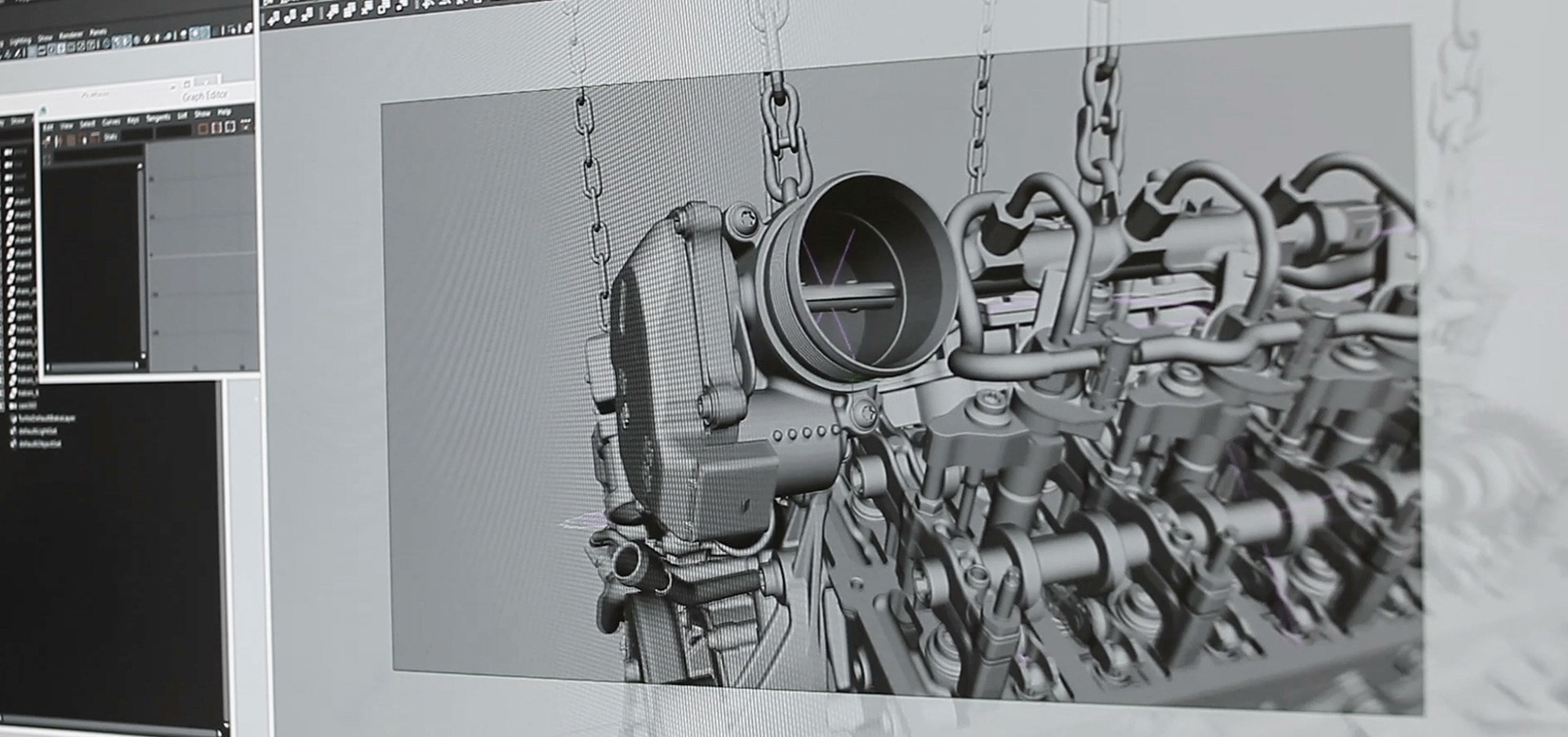
Task: Select the persp camera in the Outliner
Action: click(x=16, y=152)
